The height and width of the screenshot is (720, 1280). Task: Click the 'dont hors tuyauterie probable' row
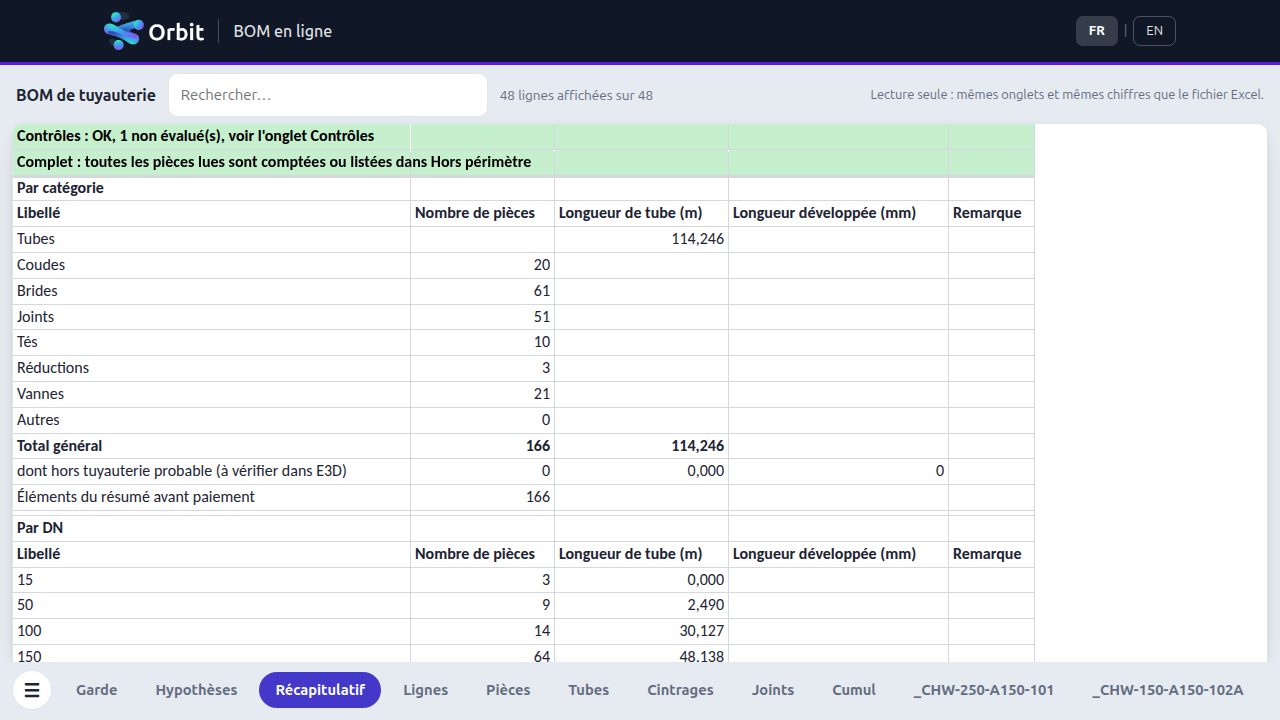[523, 471]
